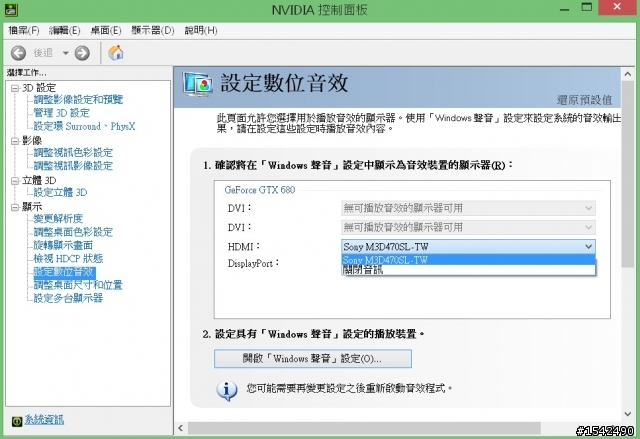Select 調整視訊色彩設定 tree item

click(73, 153)
